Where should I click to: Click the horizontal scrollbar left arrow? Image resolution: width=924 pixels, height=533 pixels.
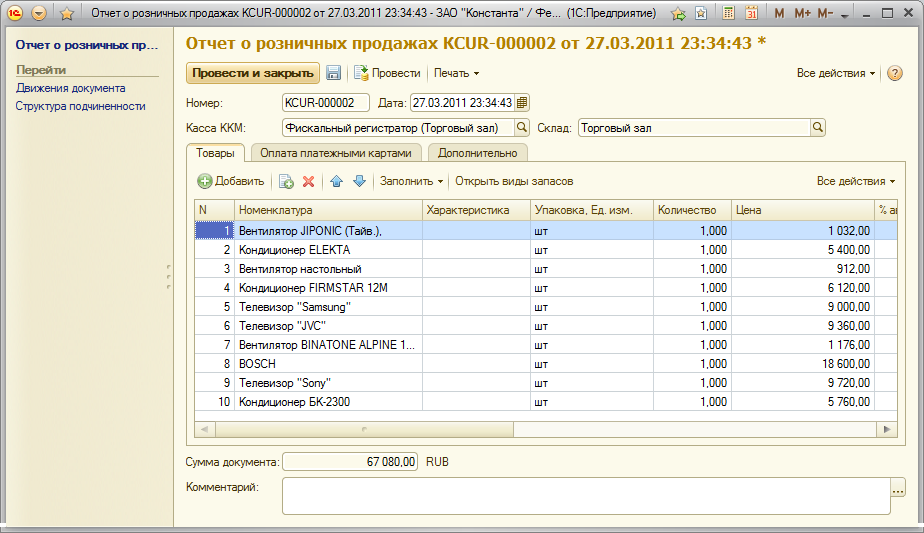pos(204,429)
